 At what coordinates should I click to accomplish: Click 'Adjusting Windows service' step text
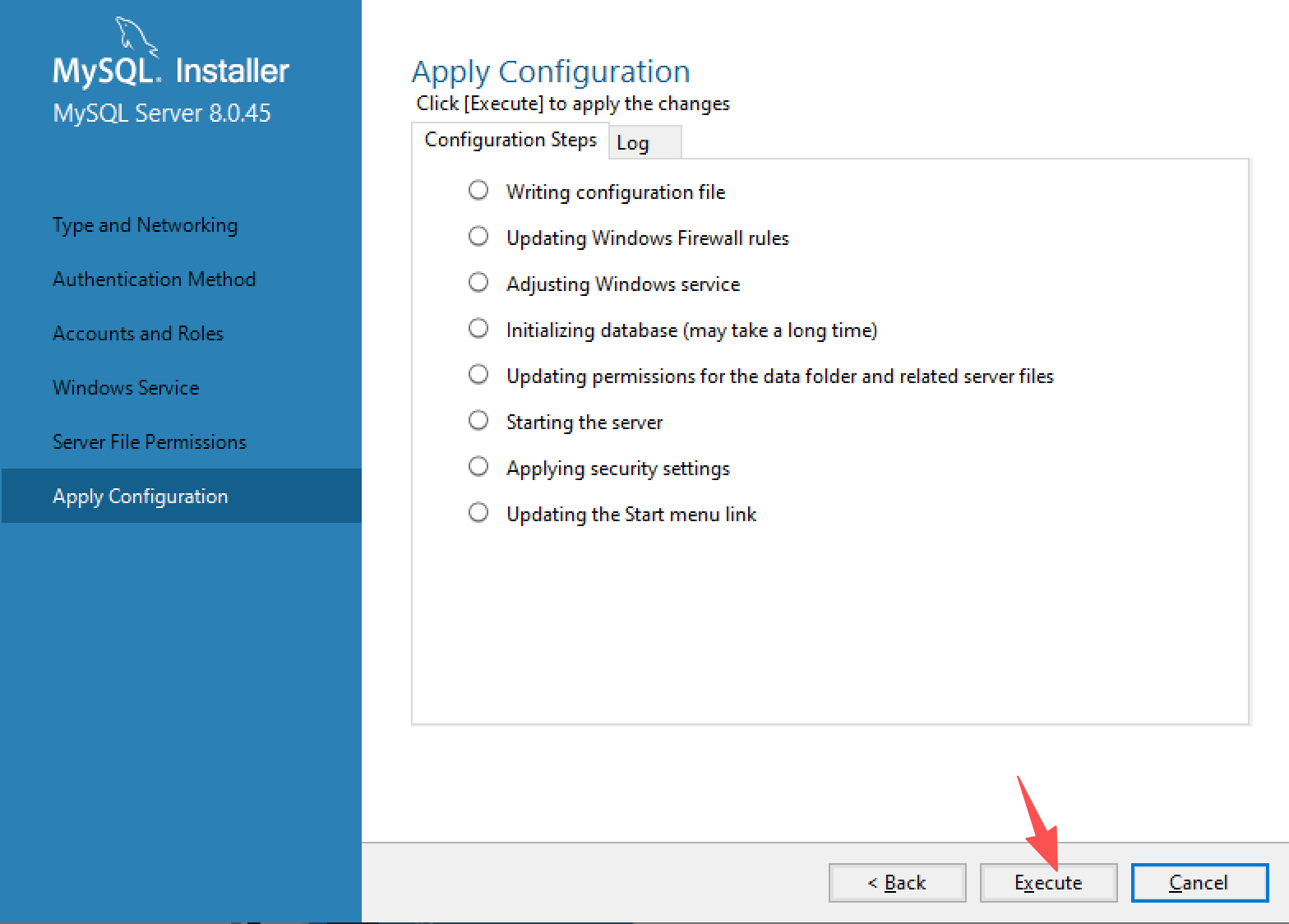[x=623, y=284]
